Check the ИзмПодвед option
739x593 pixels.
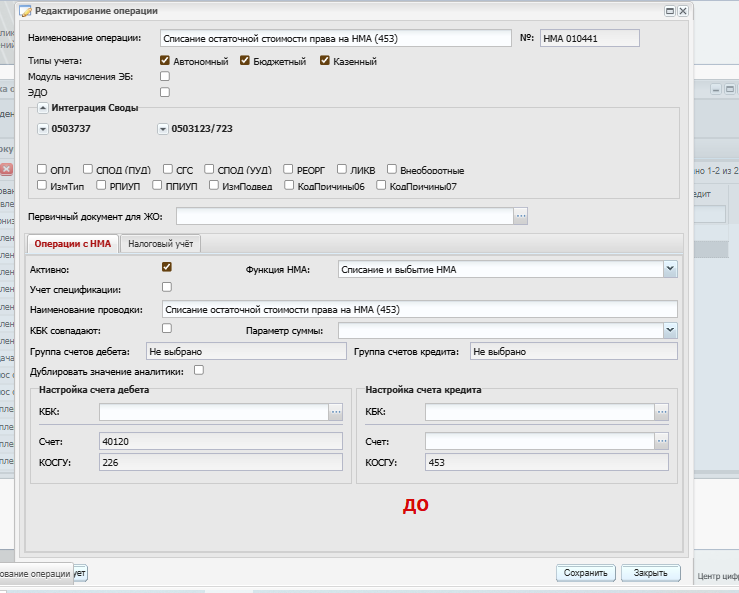[214, 185]
